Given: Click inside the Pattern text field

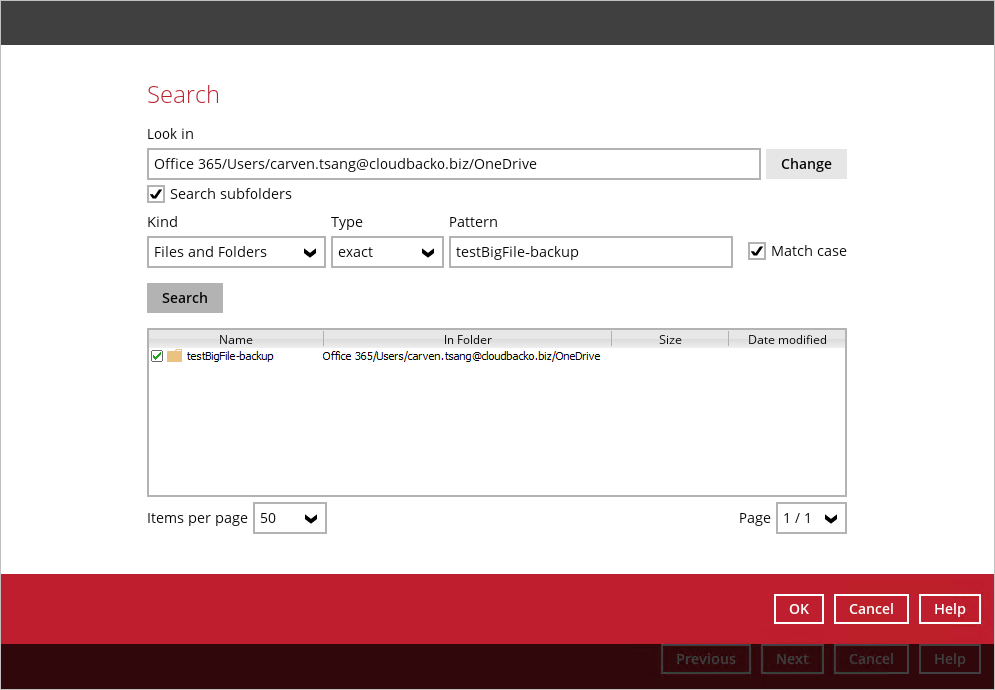Looking at the screenshot, I should pos(590,252).
